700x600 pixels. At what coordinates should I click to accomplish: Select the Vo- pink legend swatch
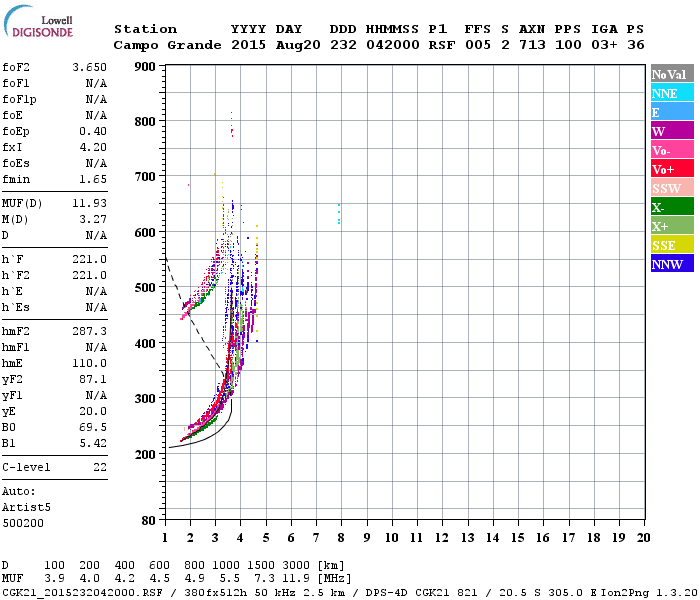[x=672, y=150]
